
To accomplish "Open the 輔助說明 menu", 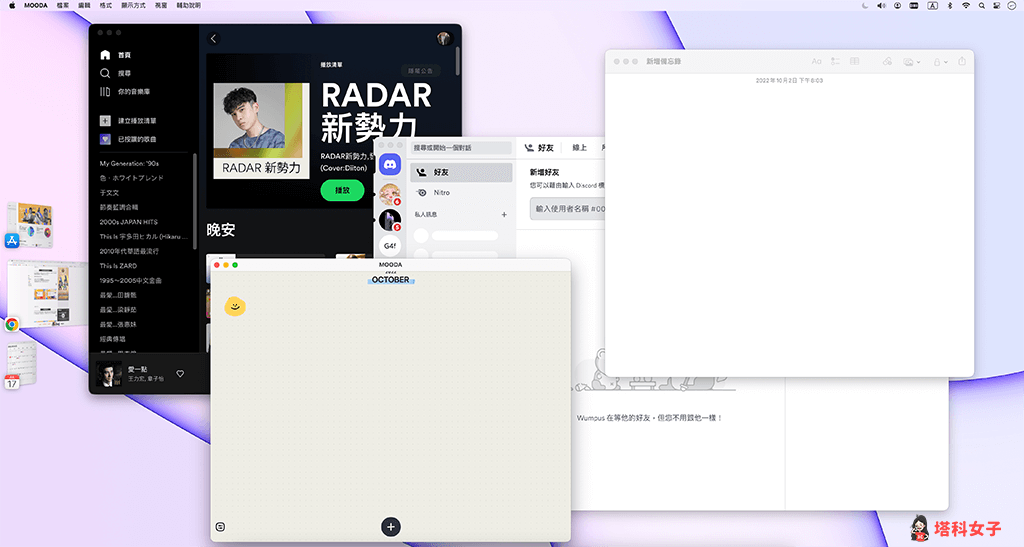I will click(x=189, y=5).
